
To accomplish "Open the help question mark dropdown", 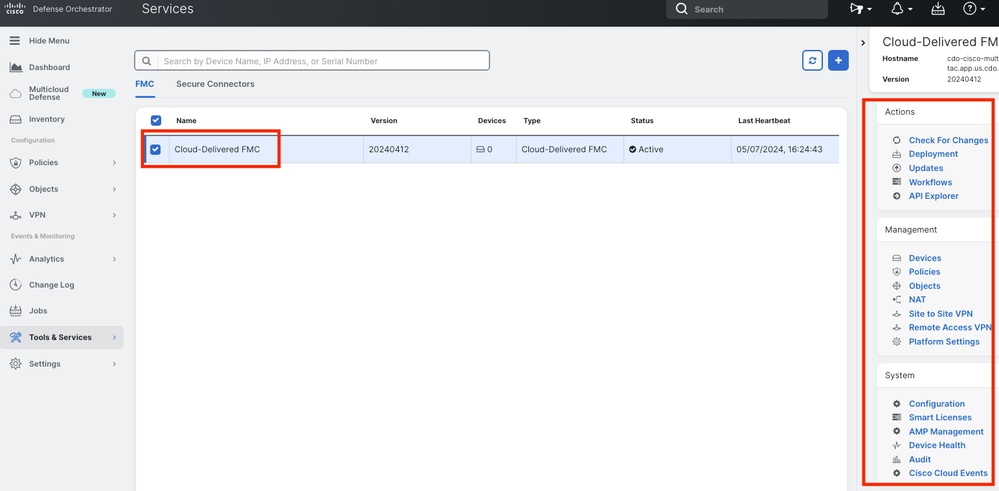I will tap(973, 9).
